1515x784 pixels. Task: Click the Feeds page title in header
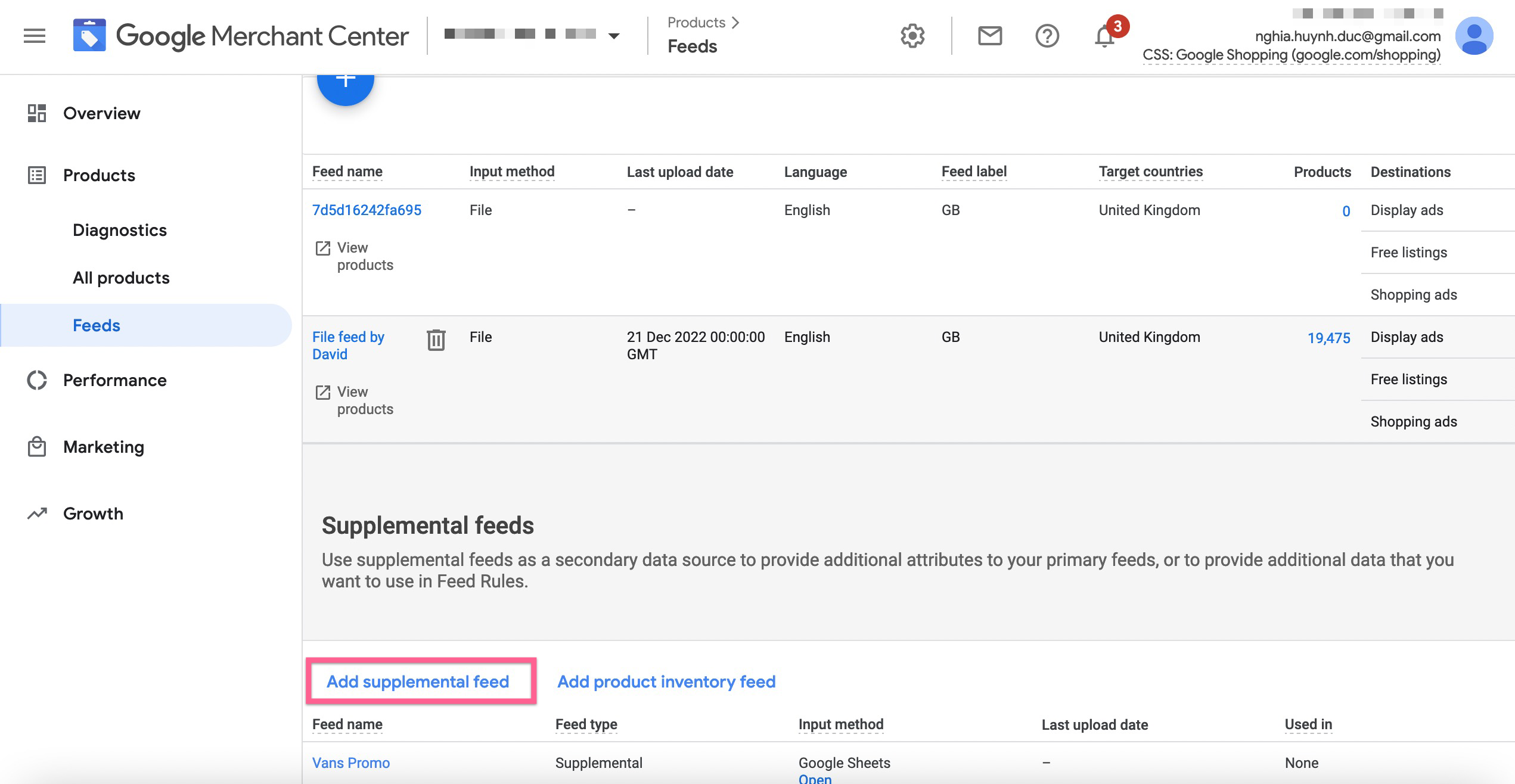[693, 46]
